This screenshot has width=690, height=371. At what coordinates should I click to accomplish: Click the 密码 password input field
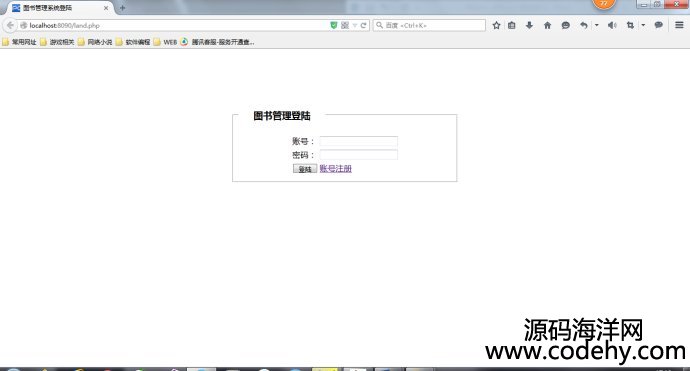[x=359, y=154]
